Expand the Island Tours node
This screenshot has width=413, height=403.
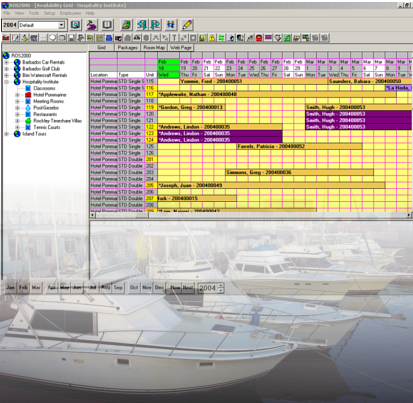pyautogui.click(x=6, y=134)
